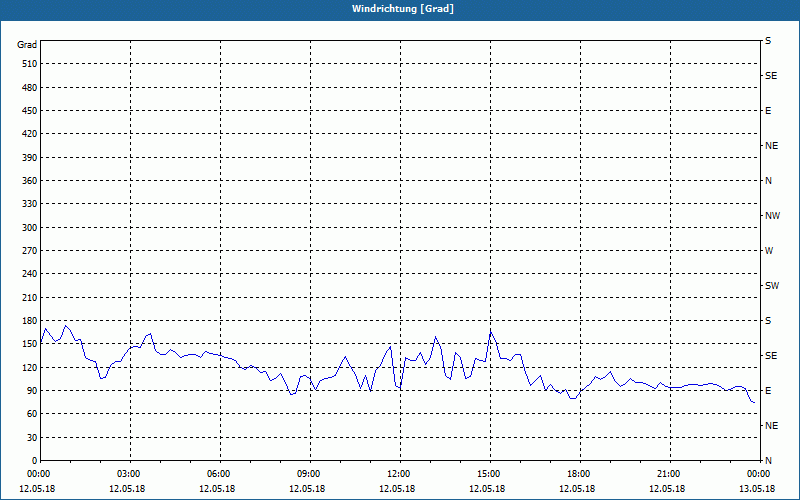800x500 pixels.
Task: Select the y-axis value 510
Action: [x=30, y=64]
